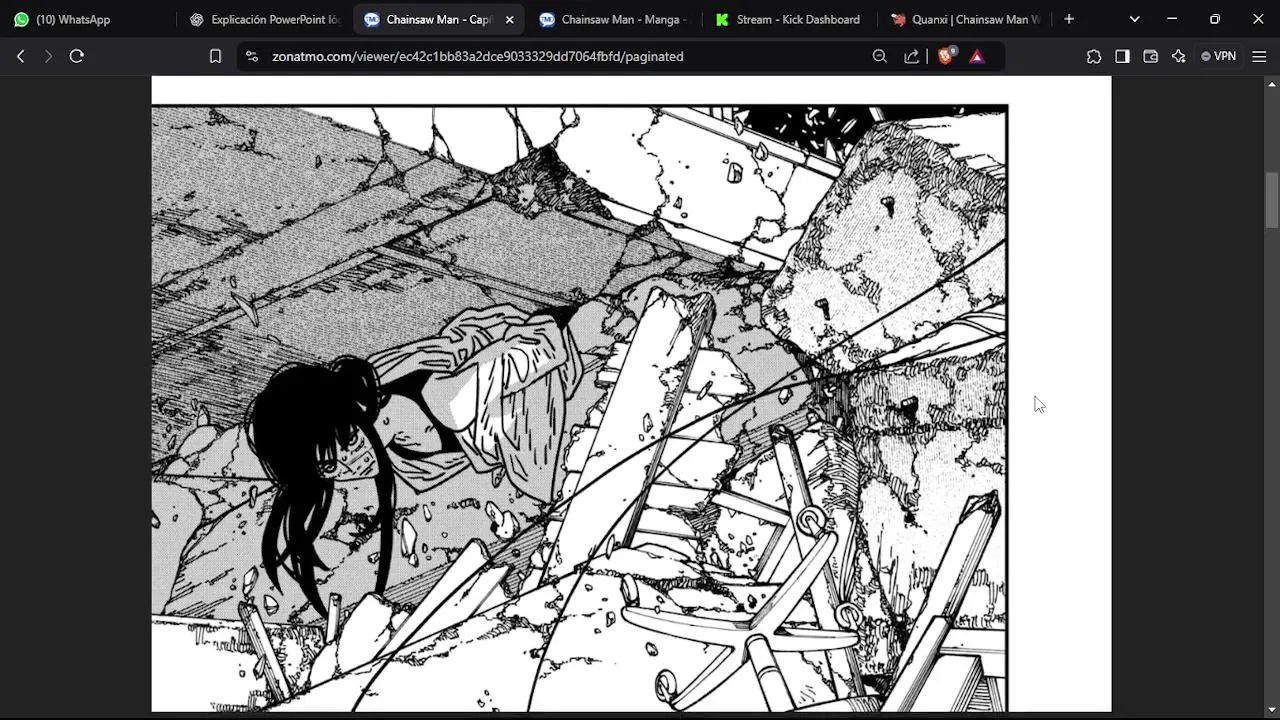
Task: Click the zoom magnifier icon in address bar
Action: [880, 57]
